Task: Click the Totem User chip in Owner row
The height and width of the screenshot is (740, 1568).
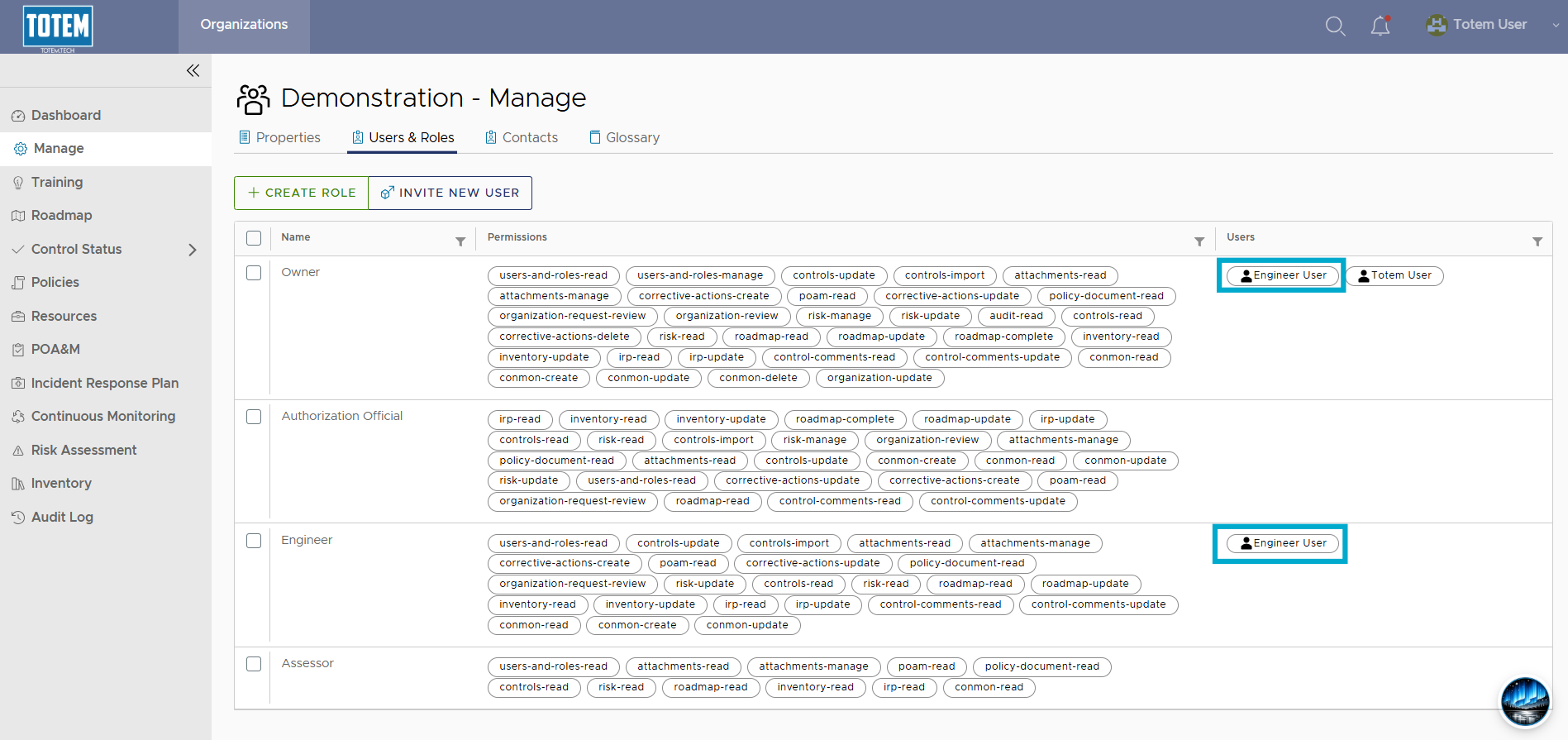Action: coord(1394,275)
